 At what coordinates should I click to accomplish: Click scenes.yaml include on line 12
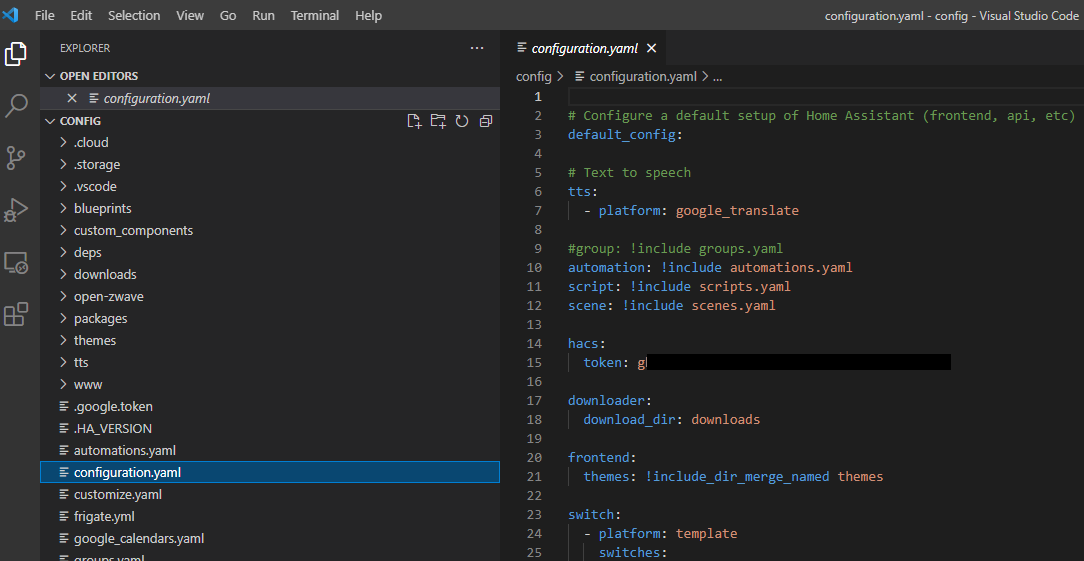click(x=733, y=305)
